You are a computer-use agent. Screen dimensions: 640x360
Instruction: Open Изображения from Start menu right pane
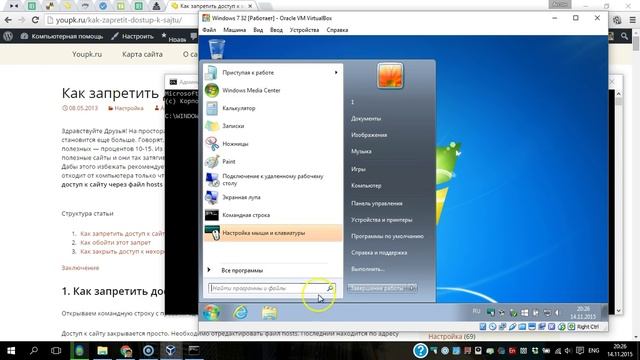pos(369,135)
